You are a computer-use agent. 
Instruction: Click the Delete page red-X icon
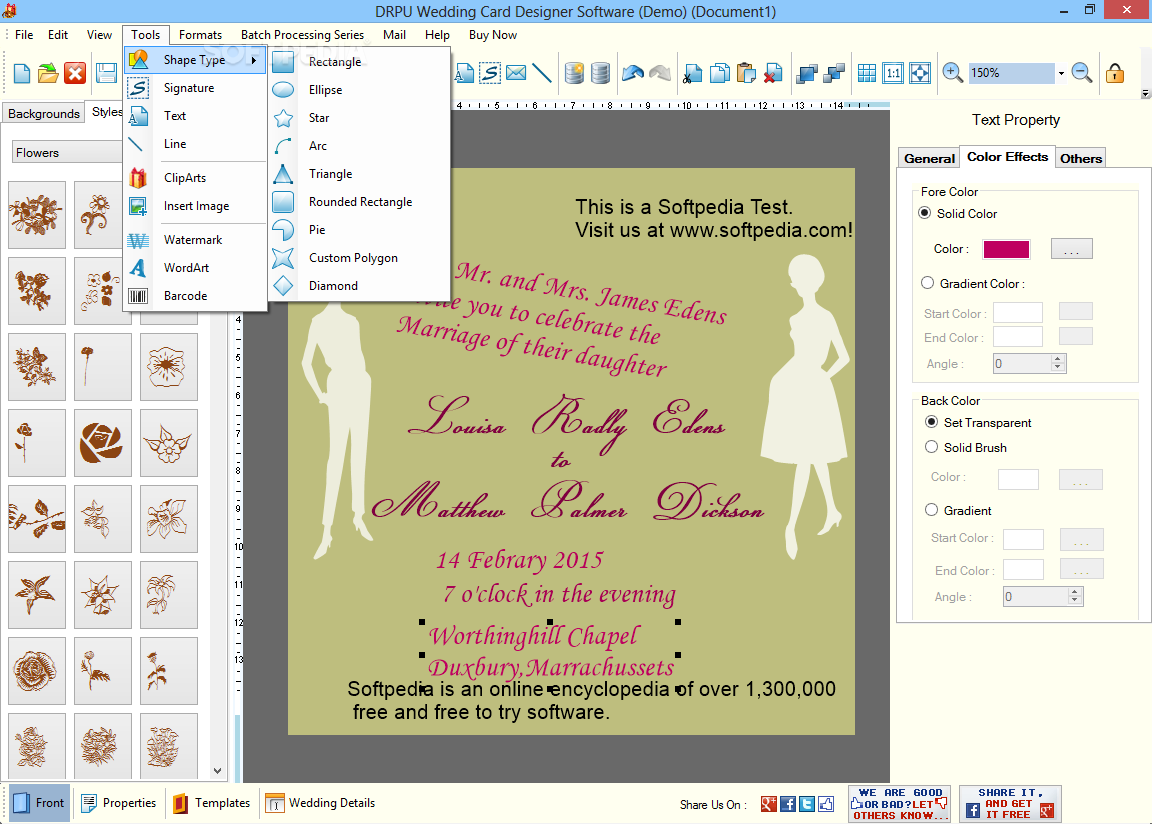(x=772, y=73)
